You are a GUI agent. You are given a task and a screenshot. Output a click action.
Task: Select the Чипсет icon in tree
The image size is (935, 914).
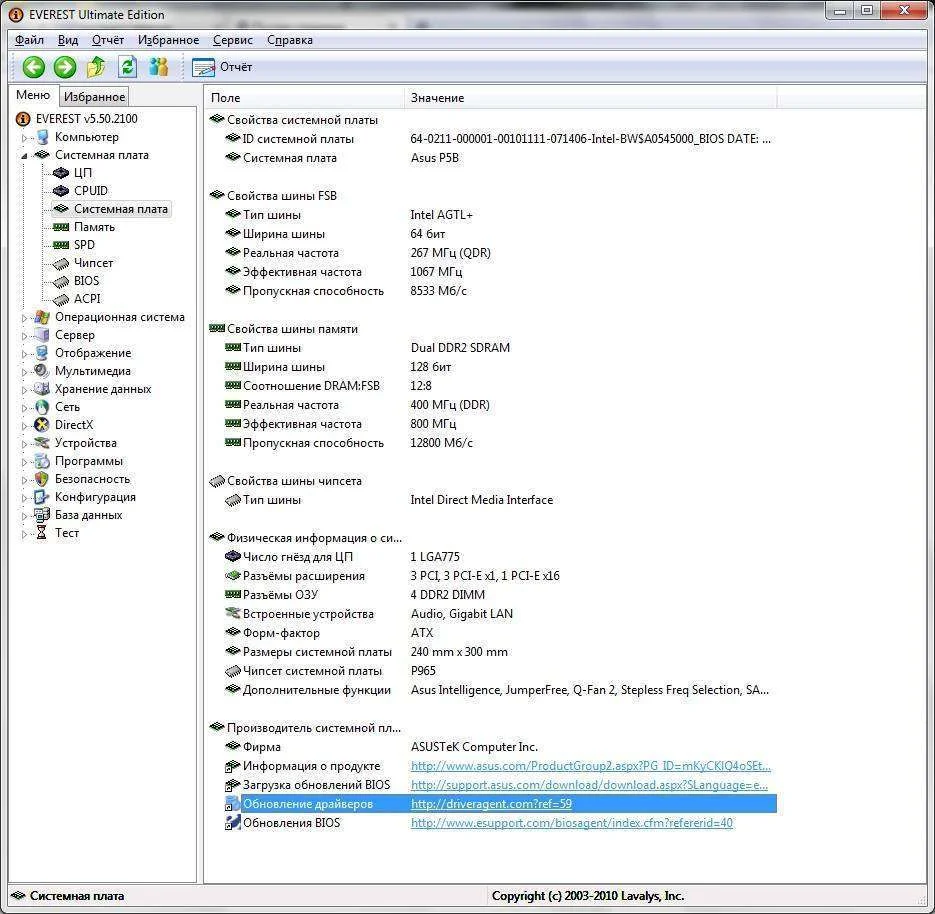[x=61, y=263]
